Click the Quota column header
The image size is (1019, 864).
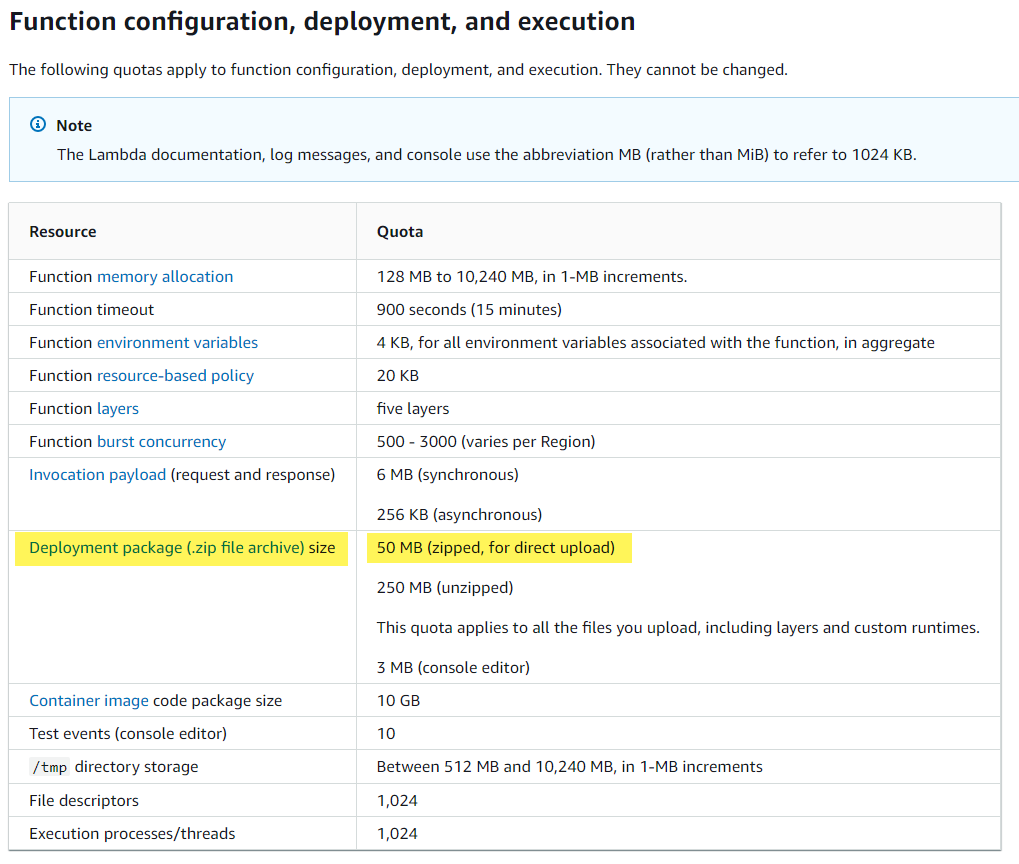pyautogui.click(x=400, y=232)
